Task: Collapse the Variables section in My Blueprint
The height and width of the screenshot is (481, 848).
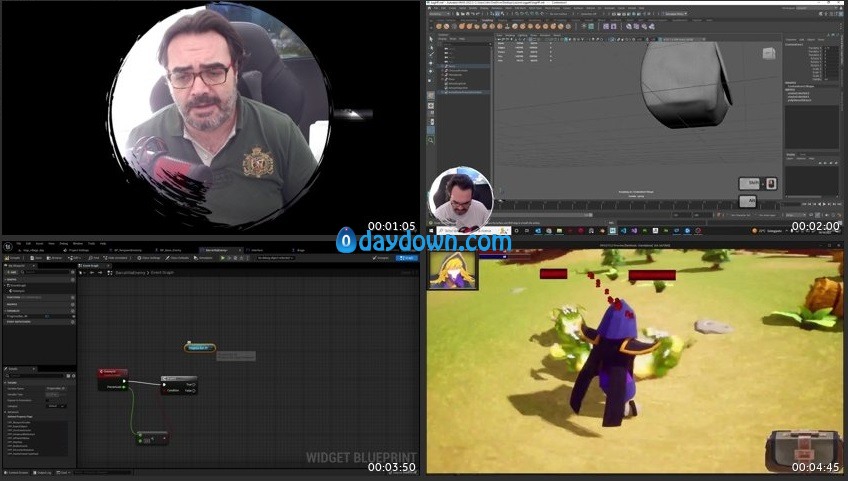Action: [5, 311]
